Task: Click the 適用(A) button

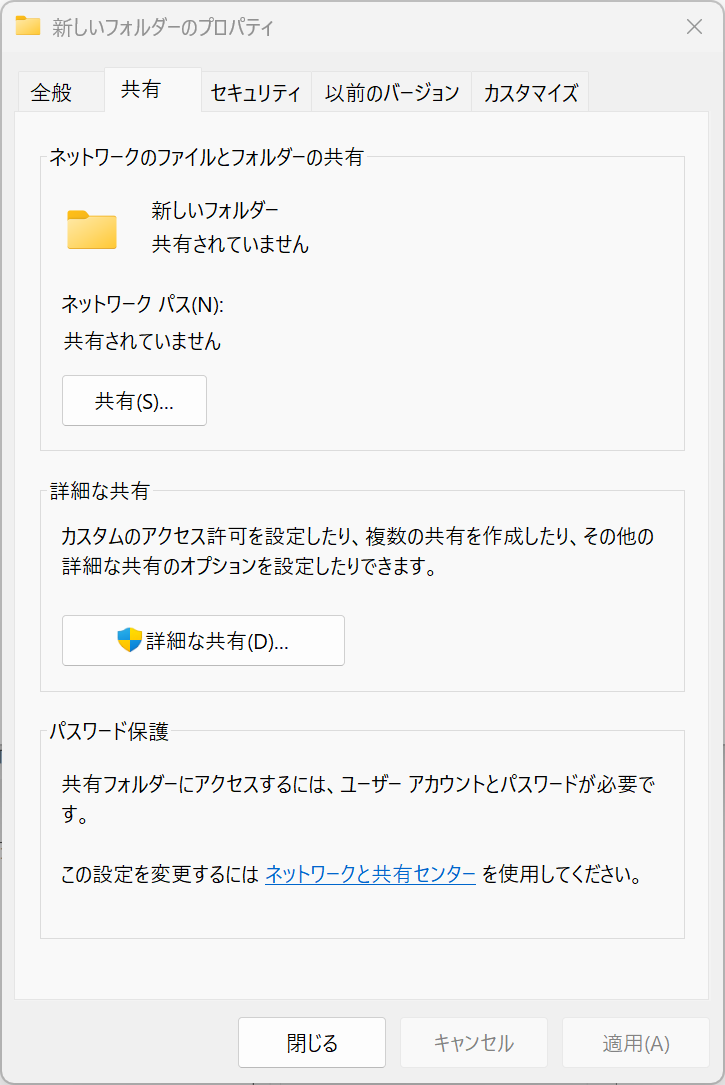Action: click(x=636, y=1043)
